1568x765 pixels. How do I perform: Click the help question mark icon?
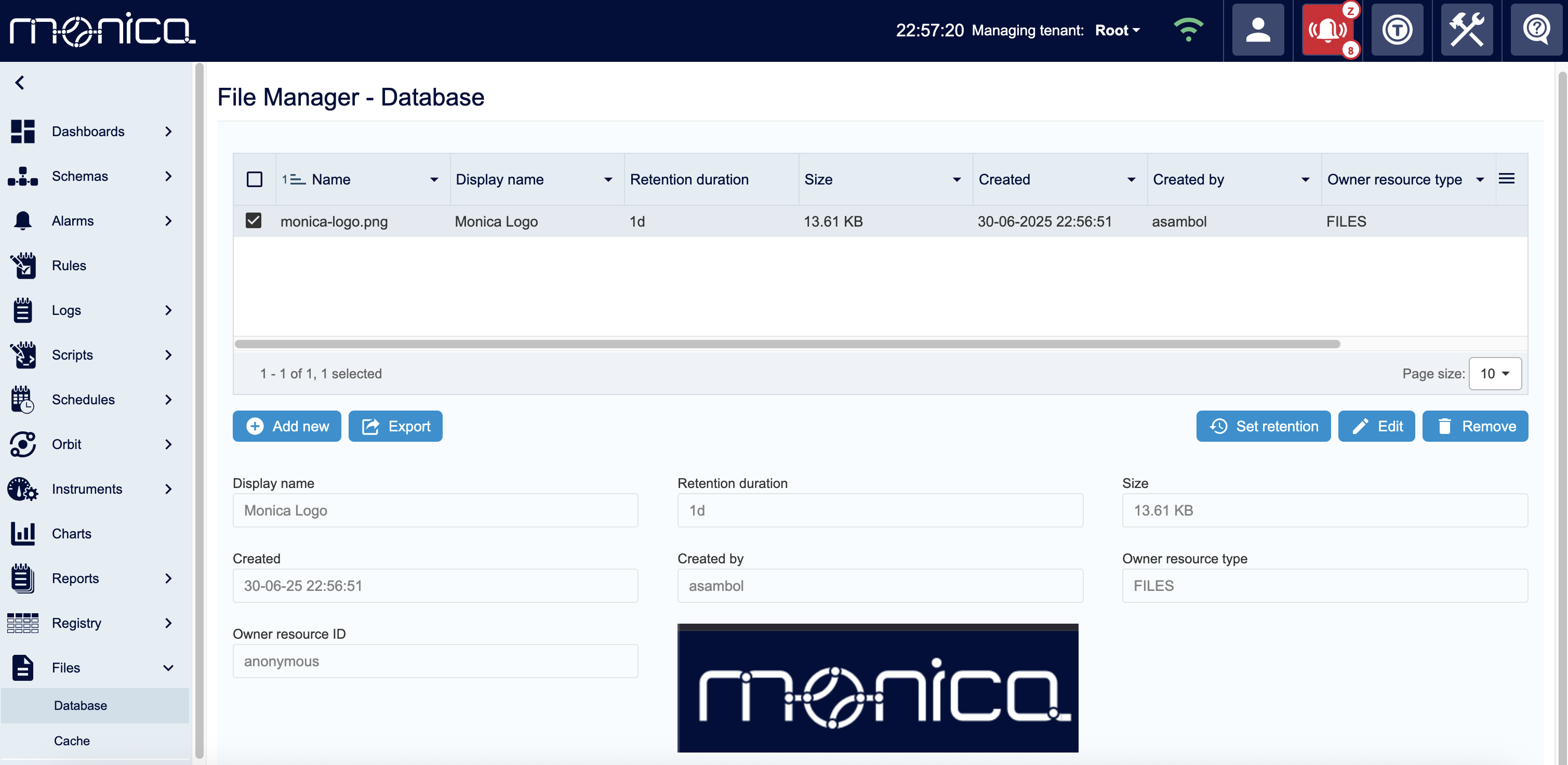1536,30
